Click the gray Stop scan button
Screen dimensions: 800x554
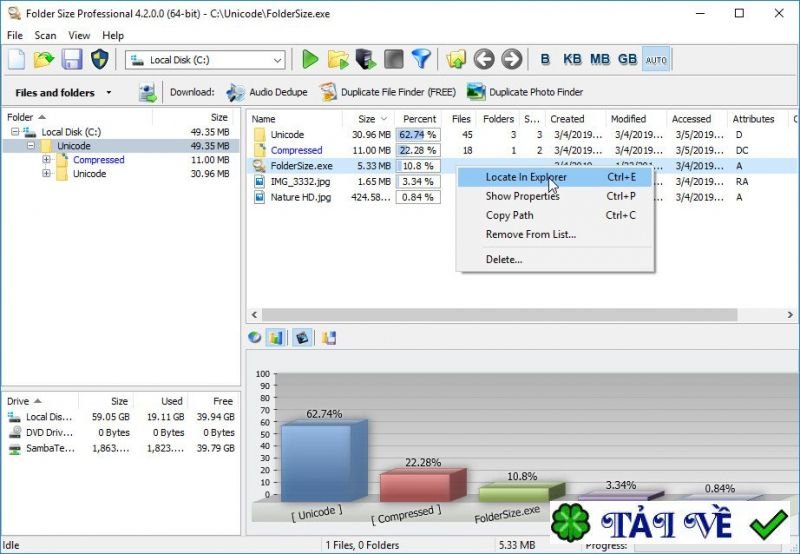[393, 60]
